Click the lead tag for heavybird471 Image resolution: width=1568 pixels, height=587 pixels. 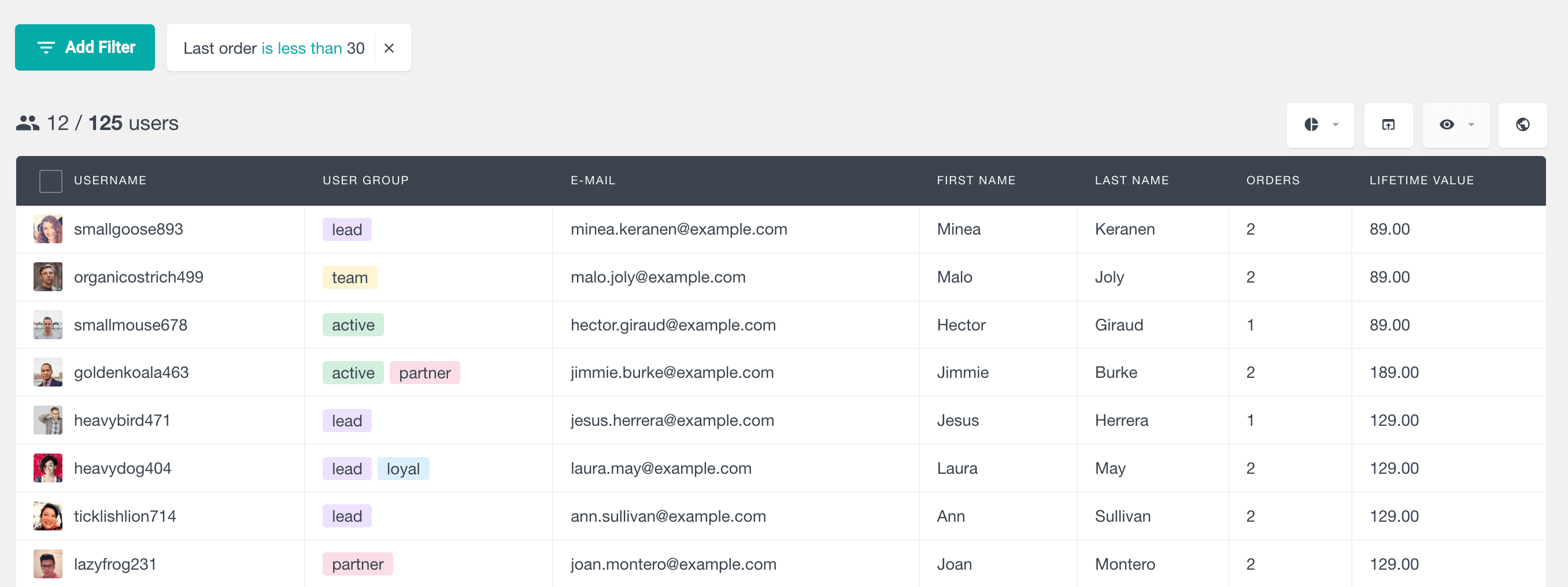(347, 421)
